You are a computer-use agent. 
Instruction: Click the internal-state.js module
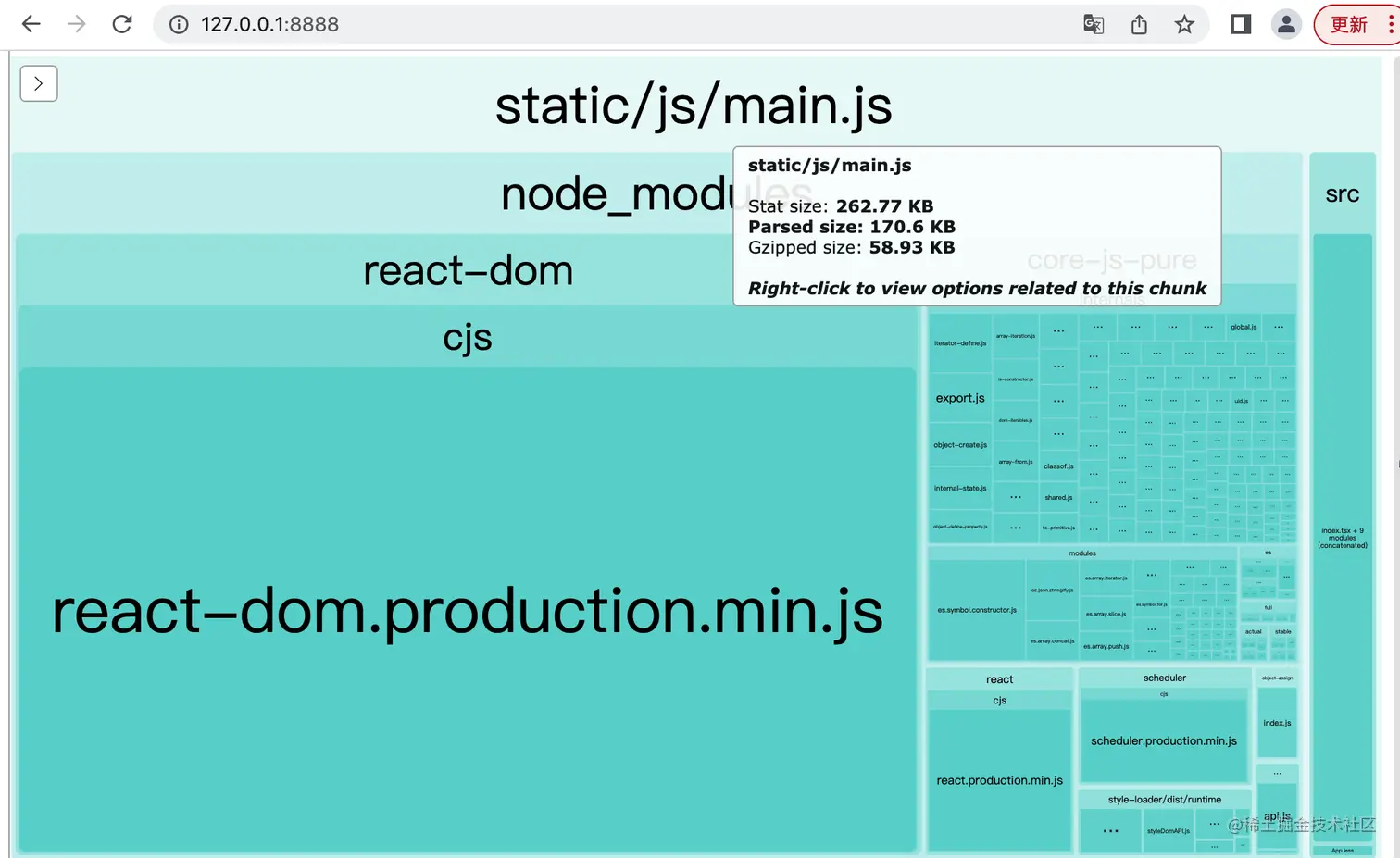(x=960, y=488)
